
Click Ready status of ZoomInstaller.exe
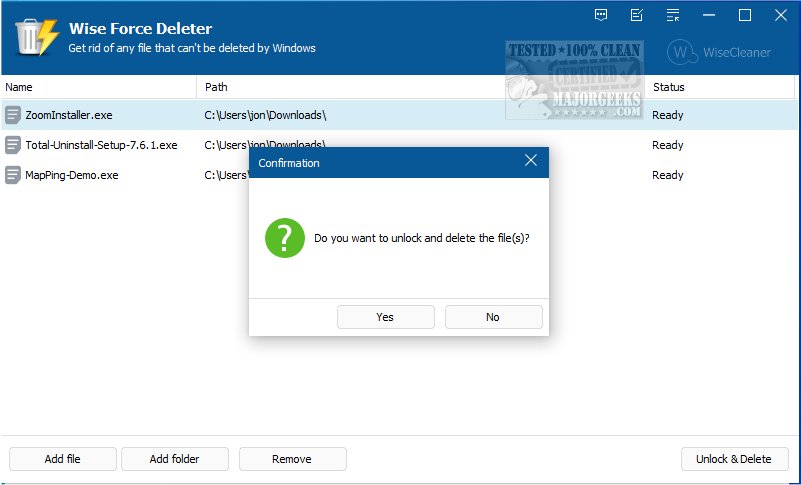tap(668, 116)
